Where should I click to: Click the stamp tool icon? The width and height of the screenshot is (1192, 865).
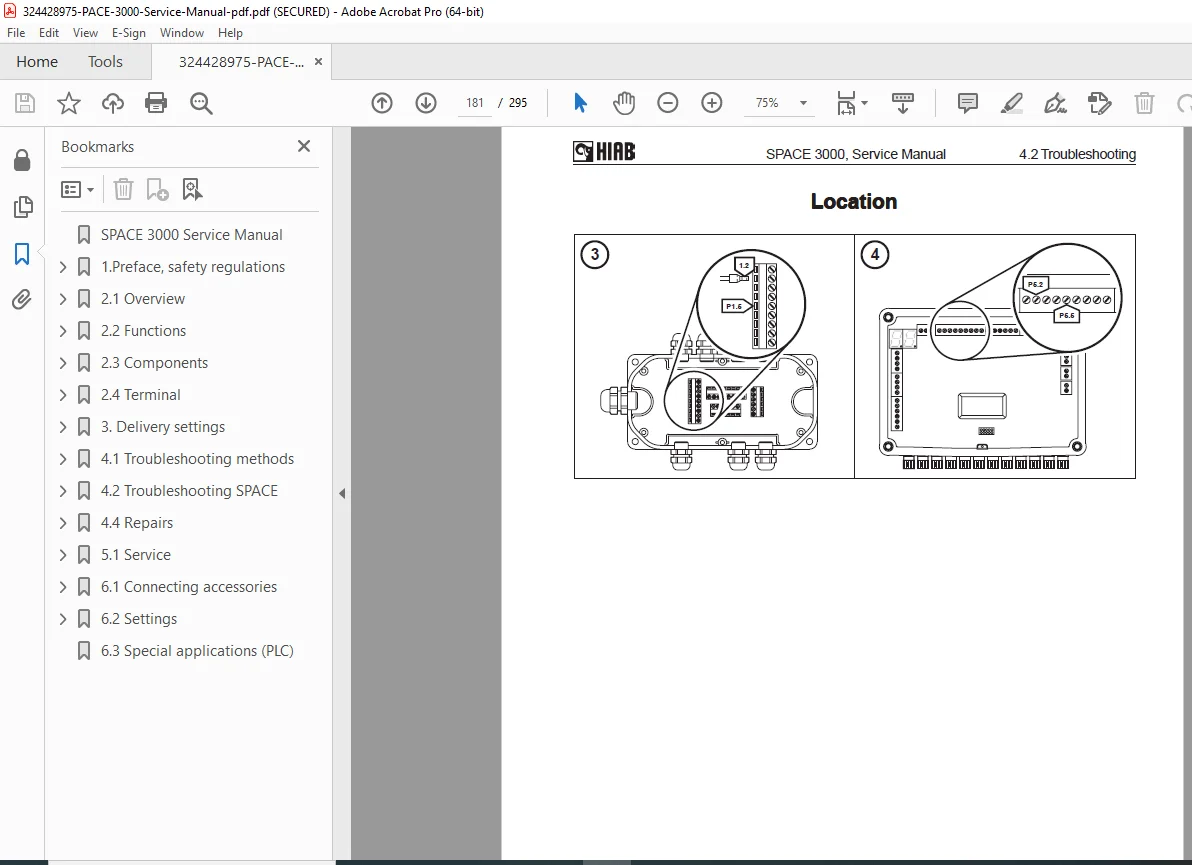[x=1099, y=103]
